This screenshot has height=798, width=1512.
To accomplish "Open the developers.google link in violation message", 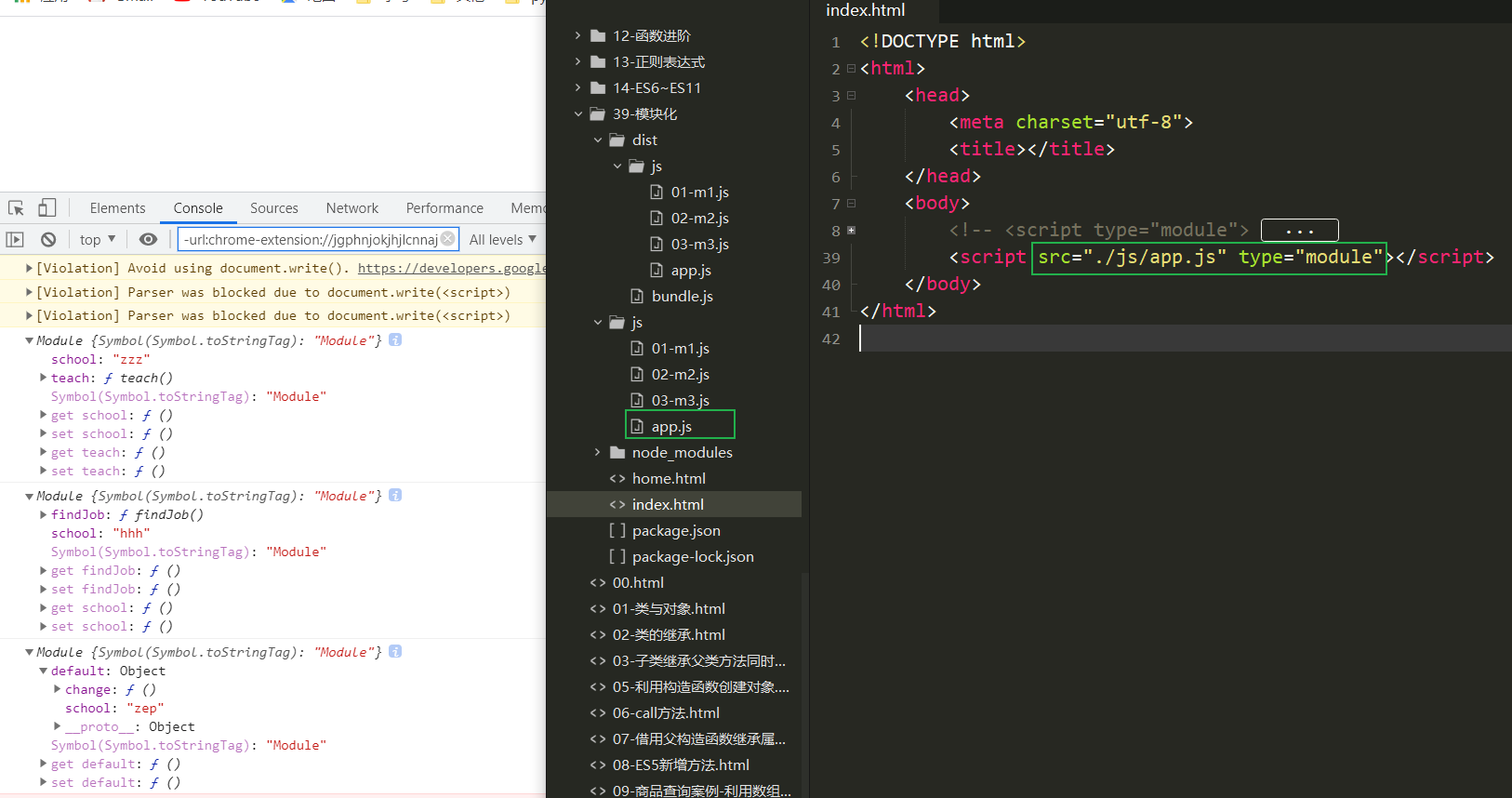I will pos(451,268).
